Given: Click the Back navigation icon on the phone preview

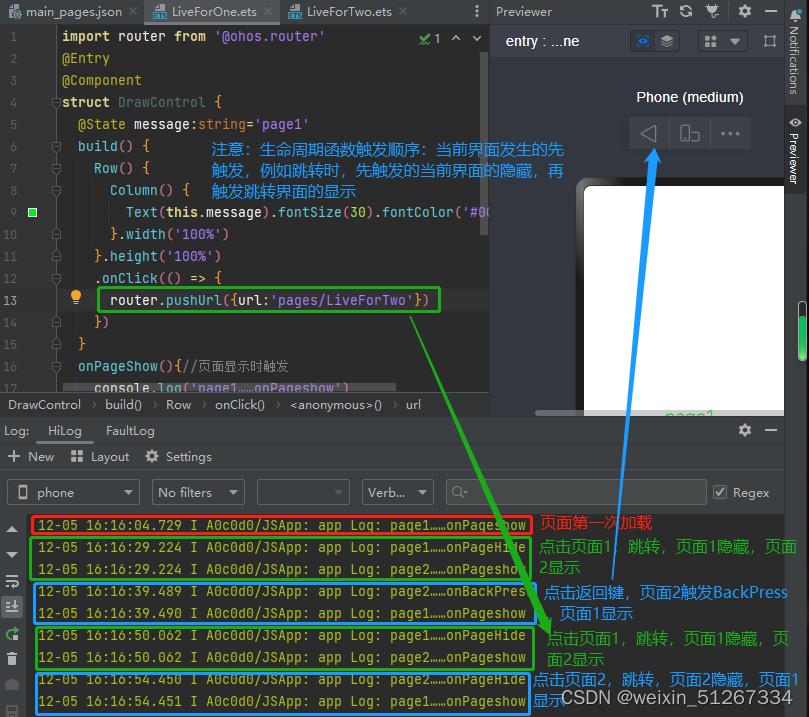Looking at the screenshot, I should [x=647, y=133].
